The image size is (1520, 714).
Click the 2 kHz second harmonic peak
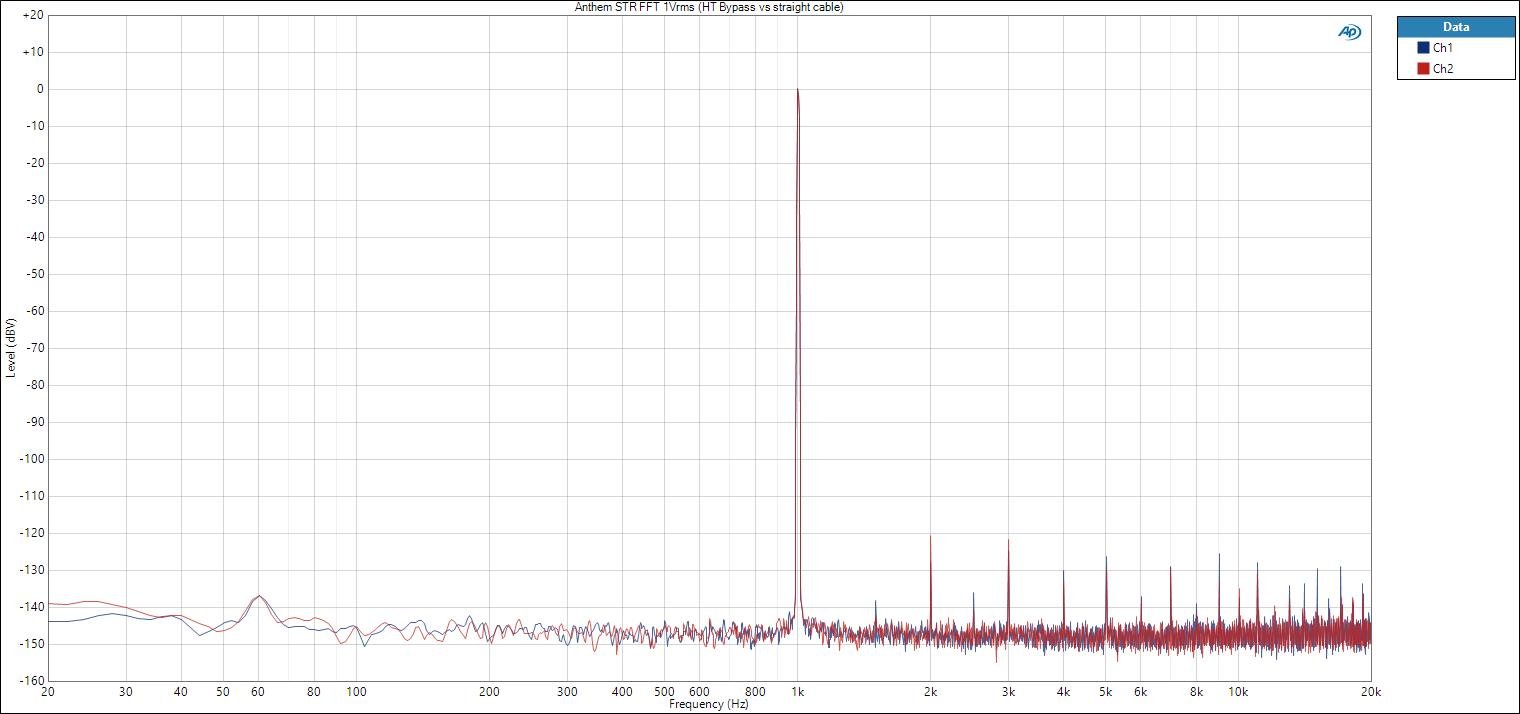click(x=930, y=537)
